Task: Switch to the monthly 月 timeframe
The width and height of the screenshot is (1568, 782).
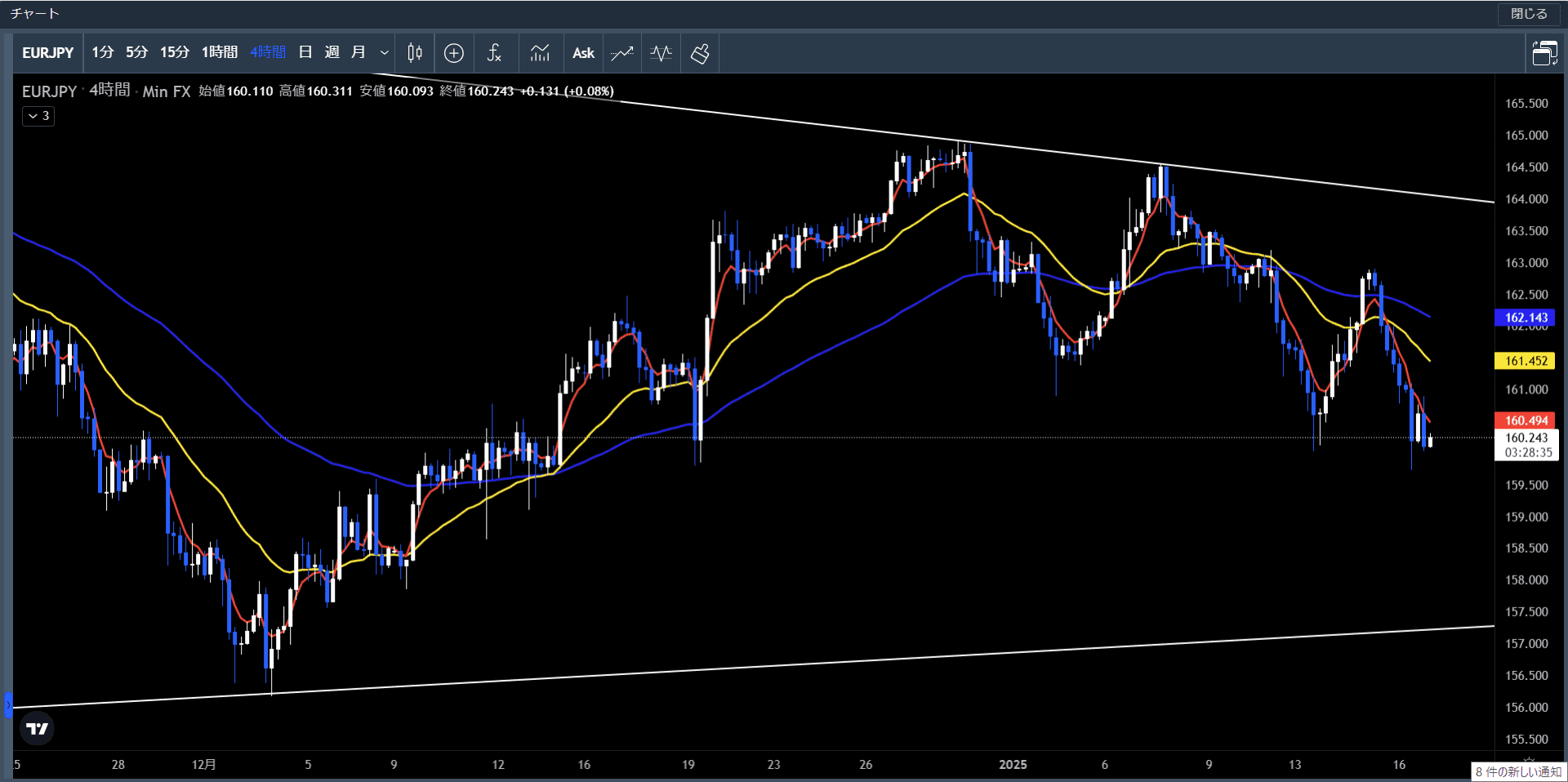Action: (x=358, y=53)
